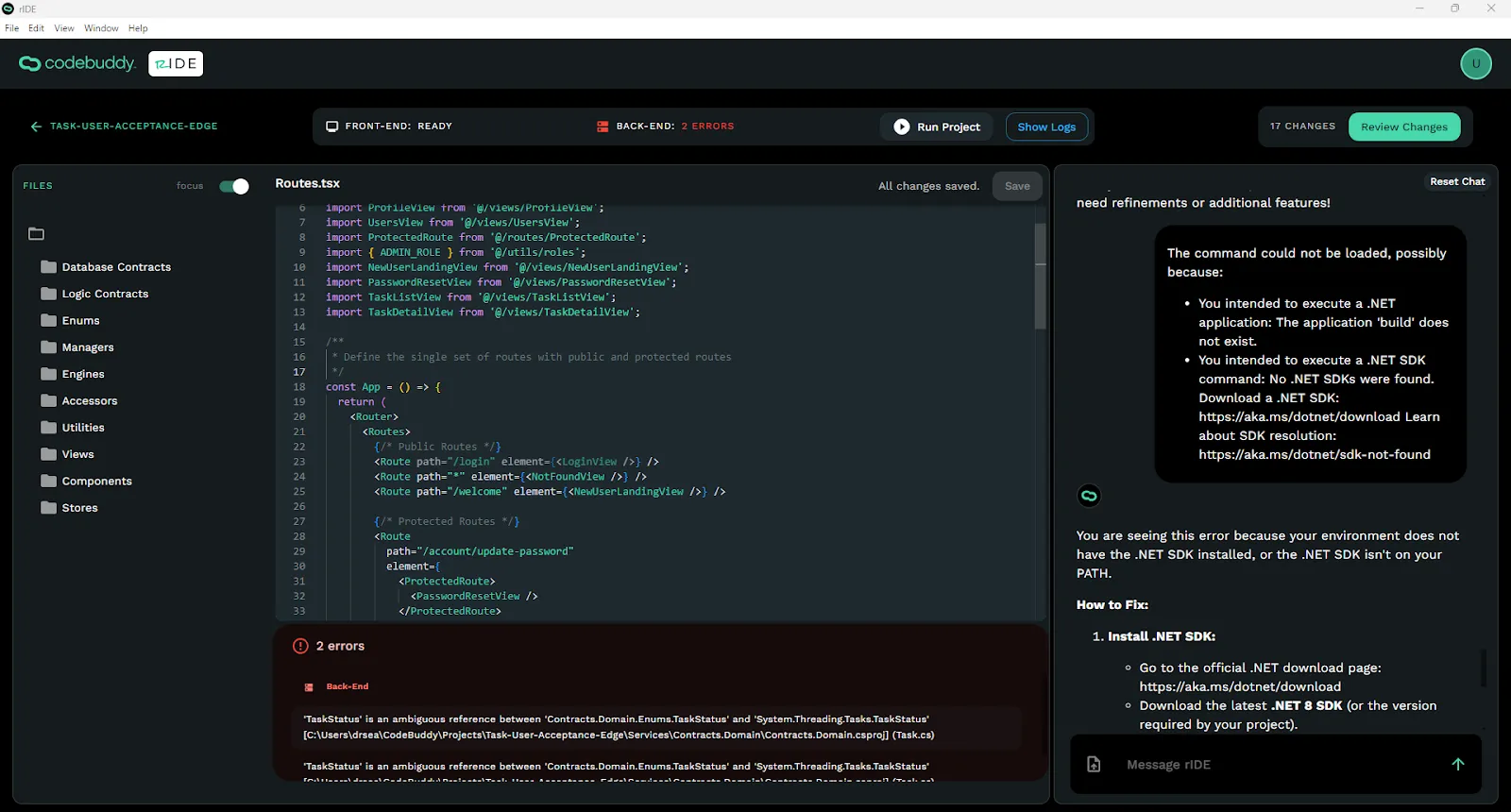Open the File menu
The width and height of the screenshot is (1511, 812).
[11, 28]
